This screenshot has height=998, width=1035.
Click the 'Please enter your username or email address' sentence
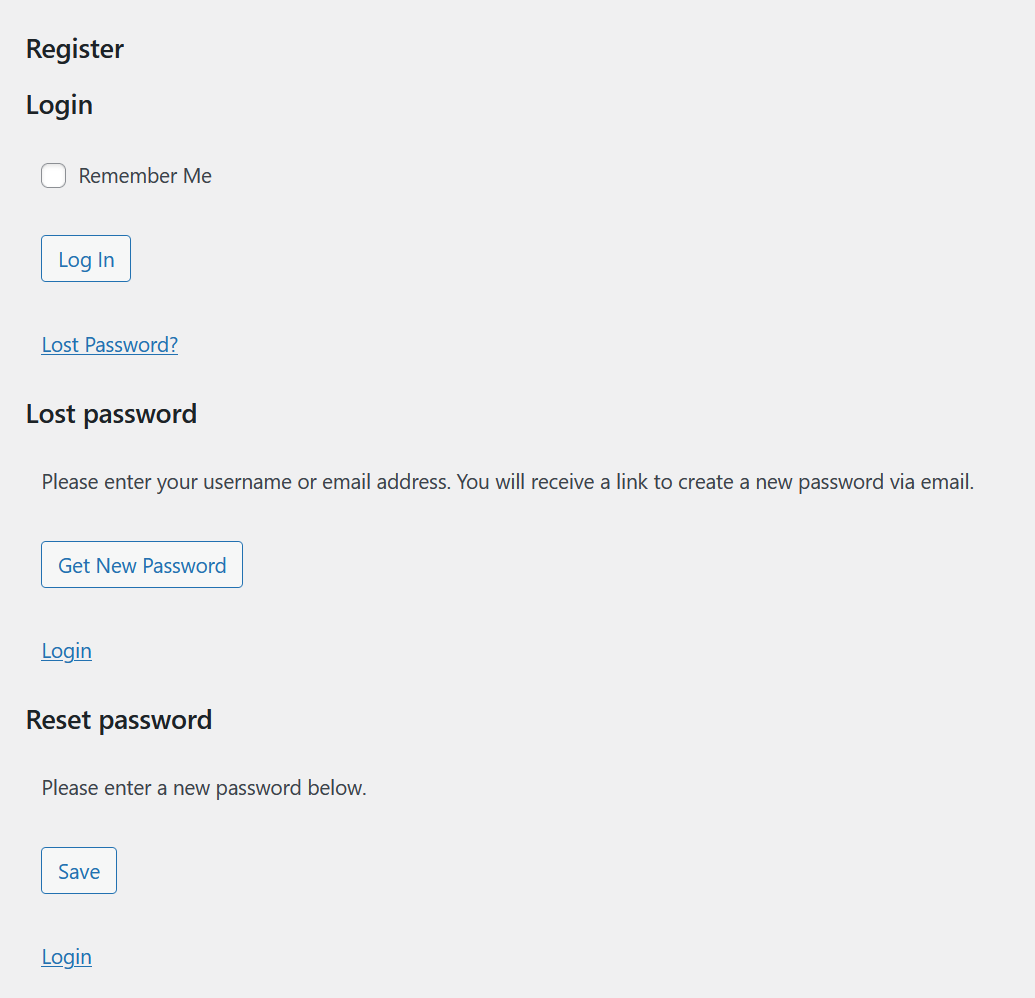click(x=246, y=482)
